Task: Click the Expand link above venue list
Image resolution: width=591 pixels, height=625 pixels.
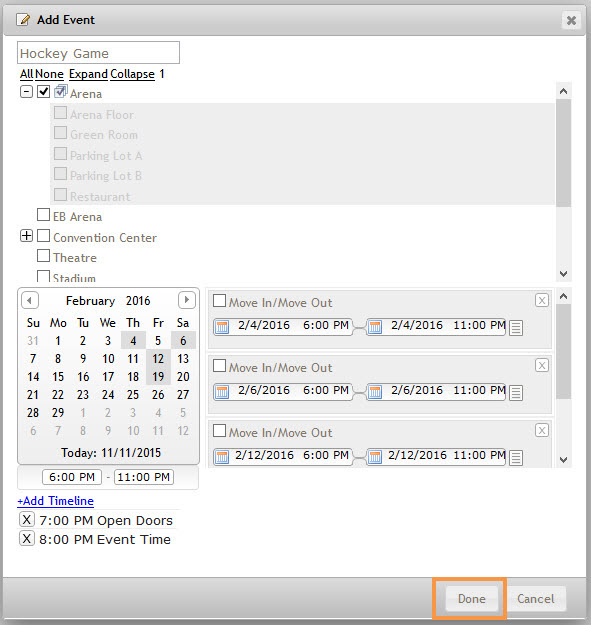Action: (x=88, y=74)
